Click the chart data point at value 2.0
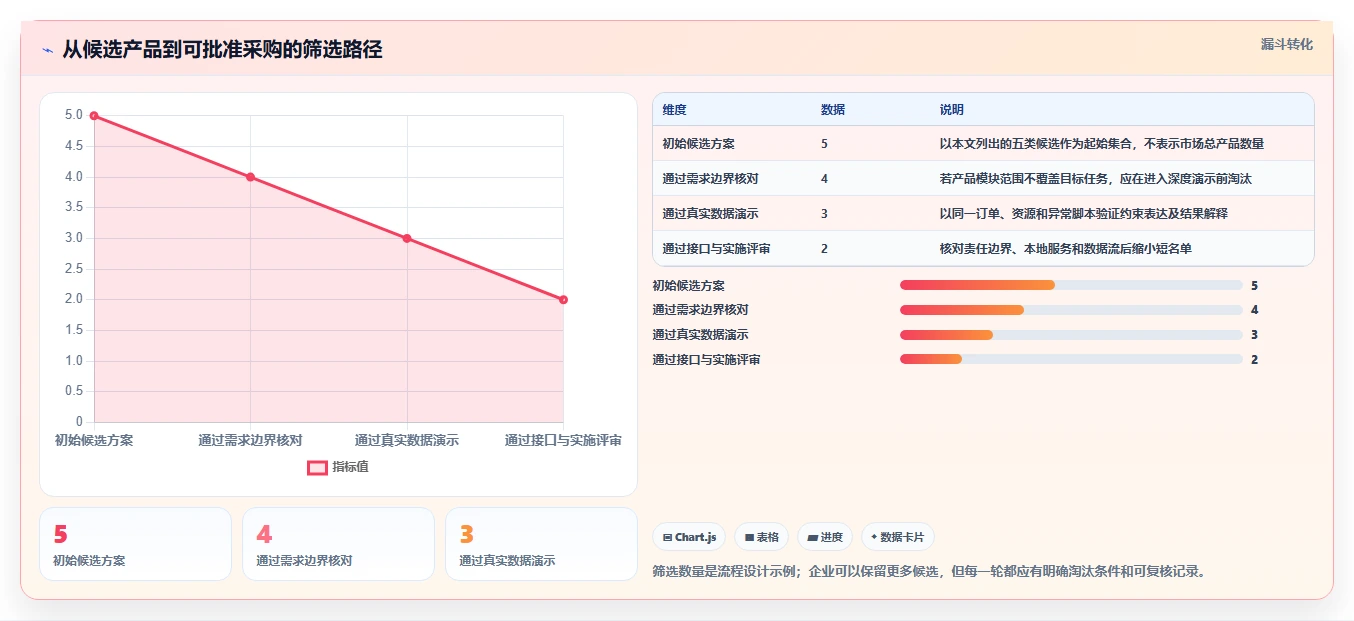 tap(563, 299)
